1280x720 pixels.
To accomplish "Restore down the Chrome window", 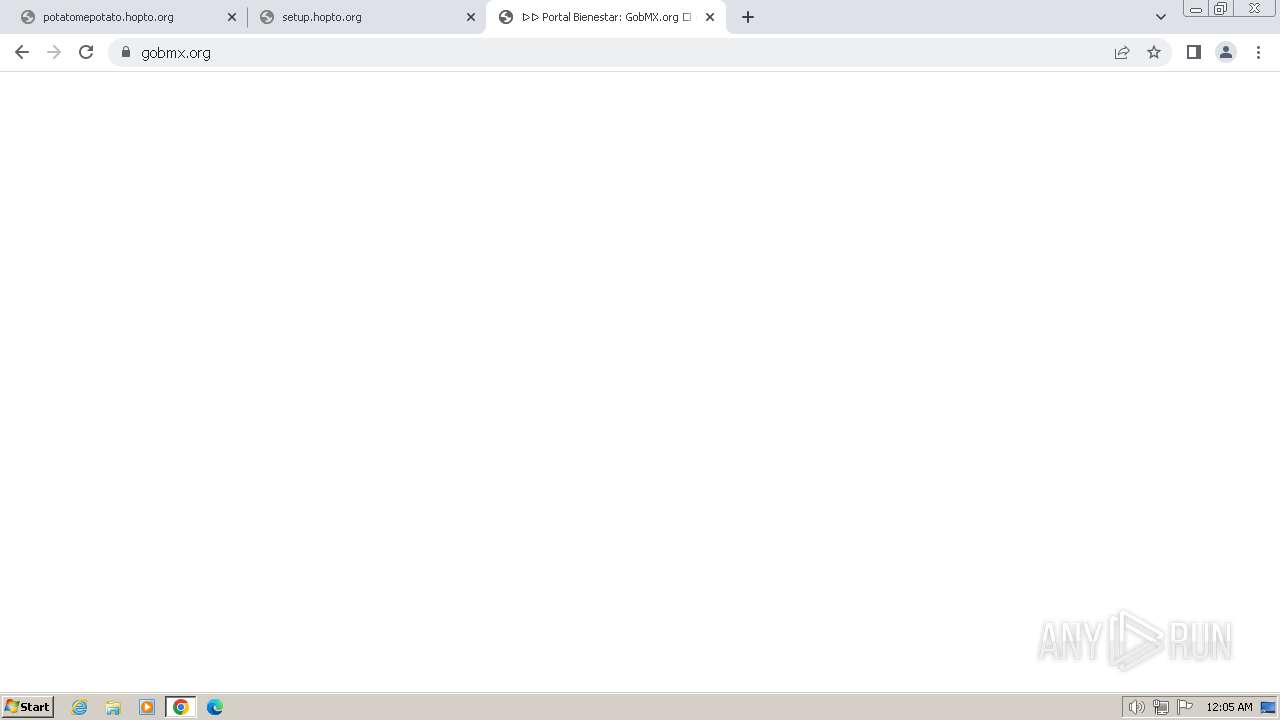I will click(x=1221, y=9).
